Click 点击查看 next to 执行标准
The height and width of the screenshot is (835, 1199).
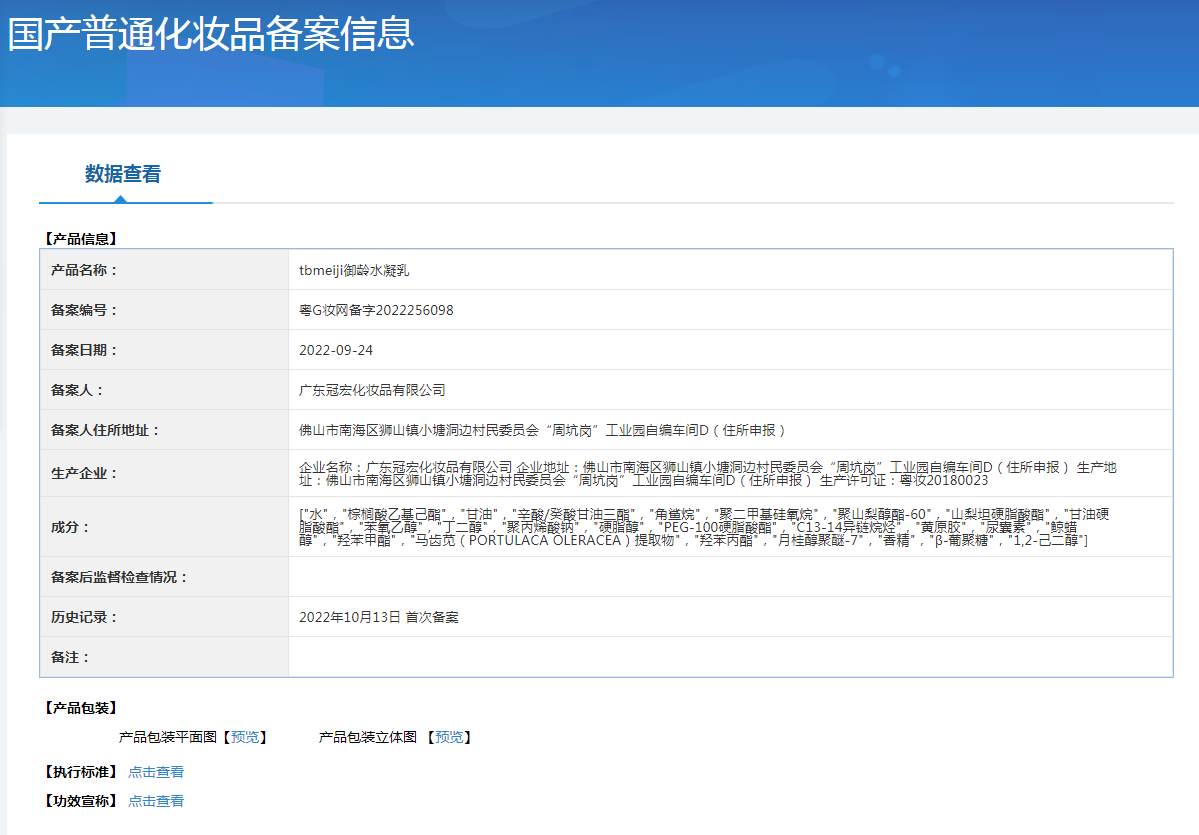click(156, 772)
